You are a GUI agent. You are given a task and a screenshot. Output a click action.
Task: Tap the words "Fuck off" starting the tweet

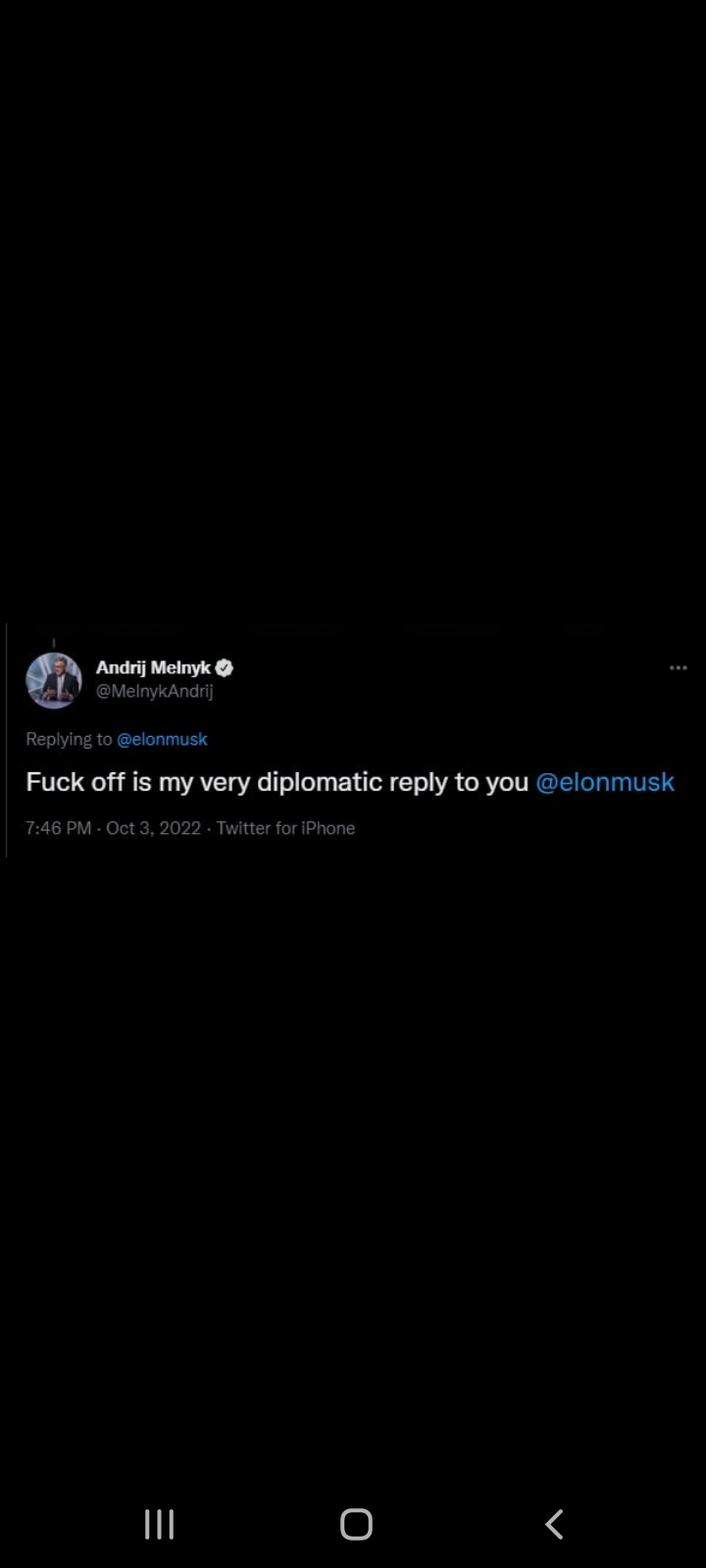[75, 782]
